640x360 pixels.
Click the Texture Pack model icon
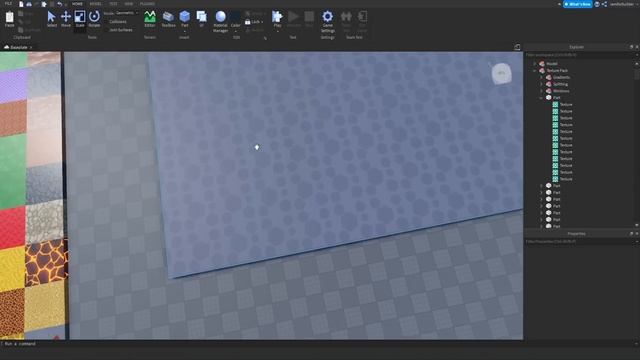[x=542, y=71]
